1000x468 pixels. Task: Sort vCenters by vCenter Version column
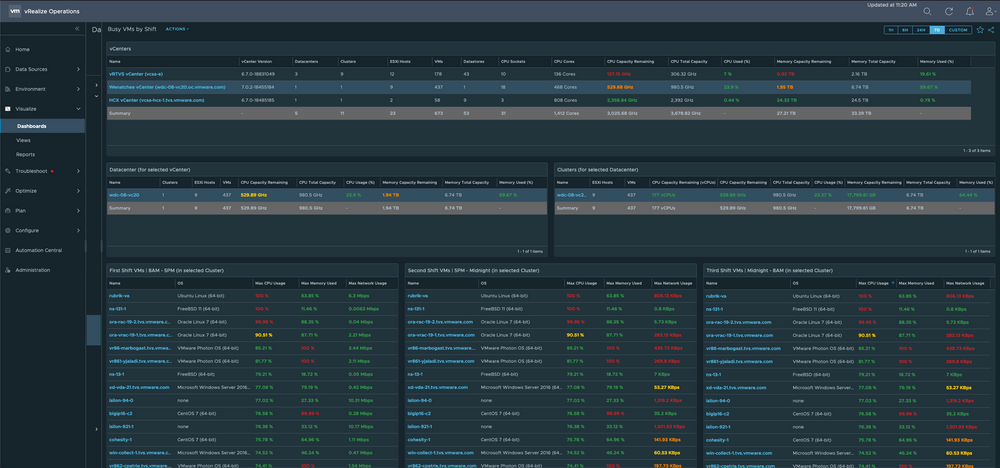pyautogui.click(x=256, y=61)
